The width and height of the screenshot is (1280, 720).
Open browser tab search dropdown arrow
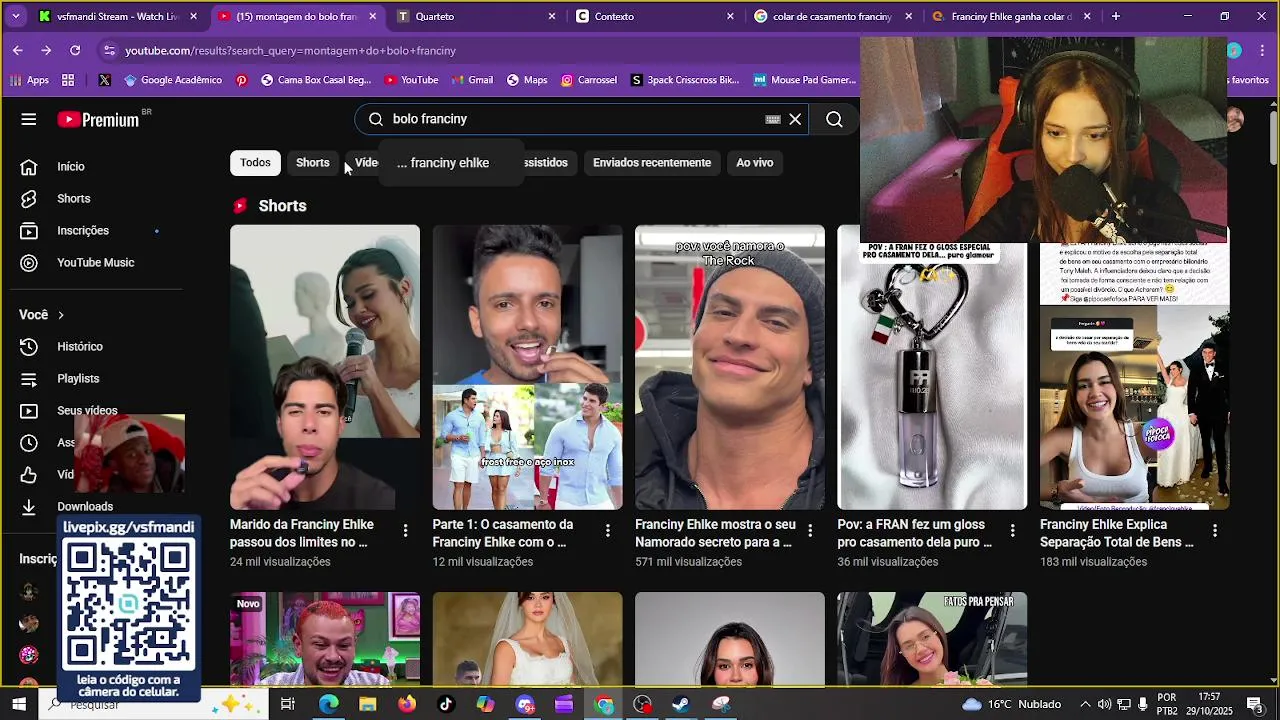point(15,16)
